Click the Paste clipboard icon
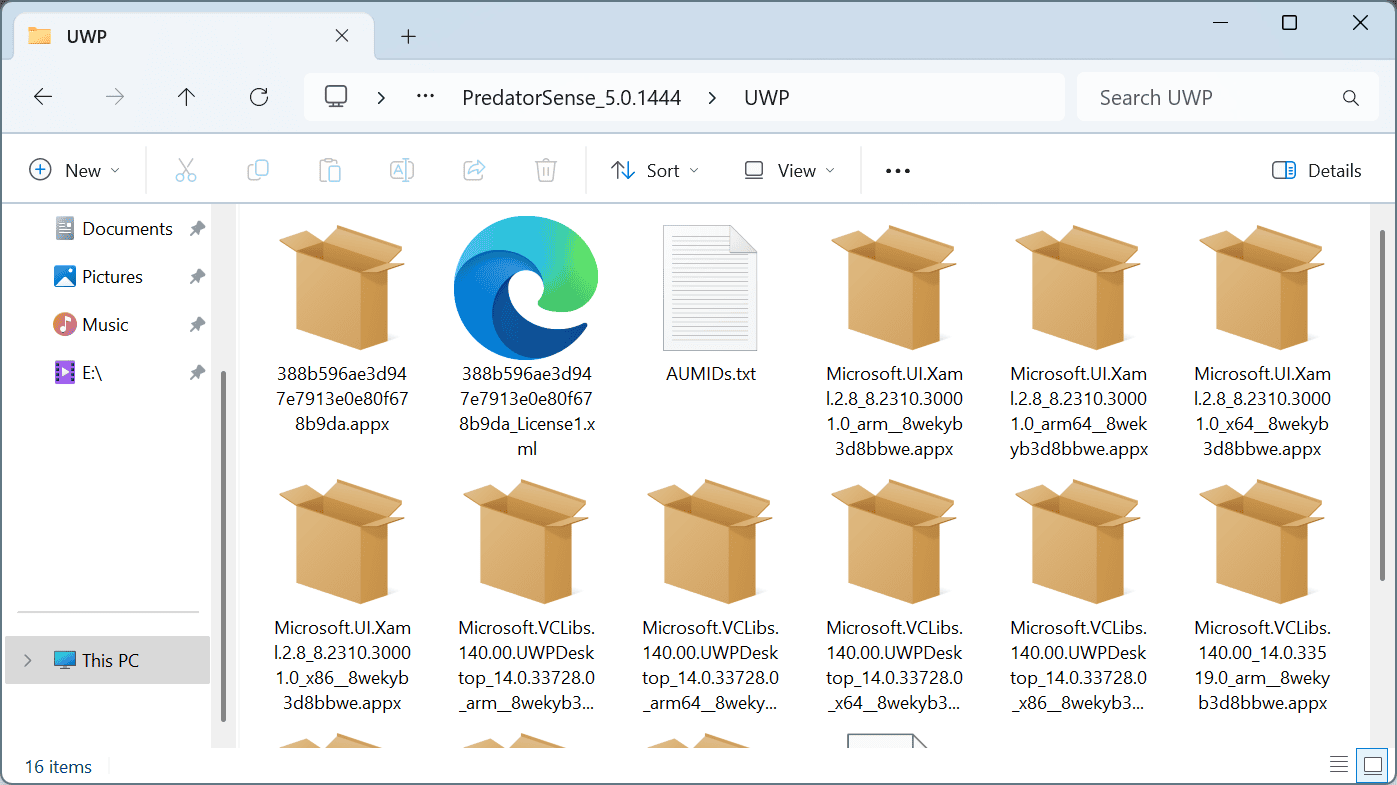The image size is (1397, 785). [330, 170]
